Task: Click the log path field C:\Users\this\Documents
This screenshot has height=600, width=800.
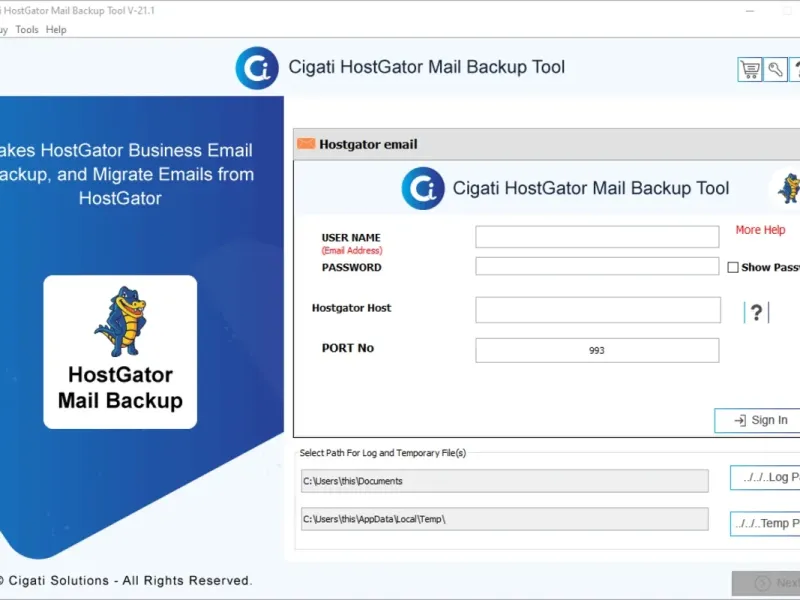Action: (x=505, y=481)
